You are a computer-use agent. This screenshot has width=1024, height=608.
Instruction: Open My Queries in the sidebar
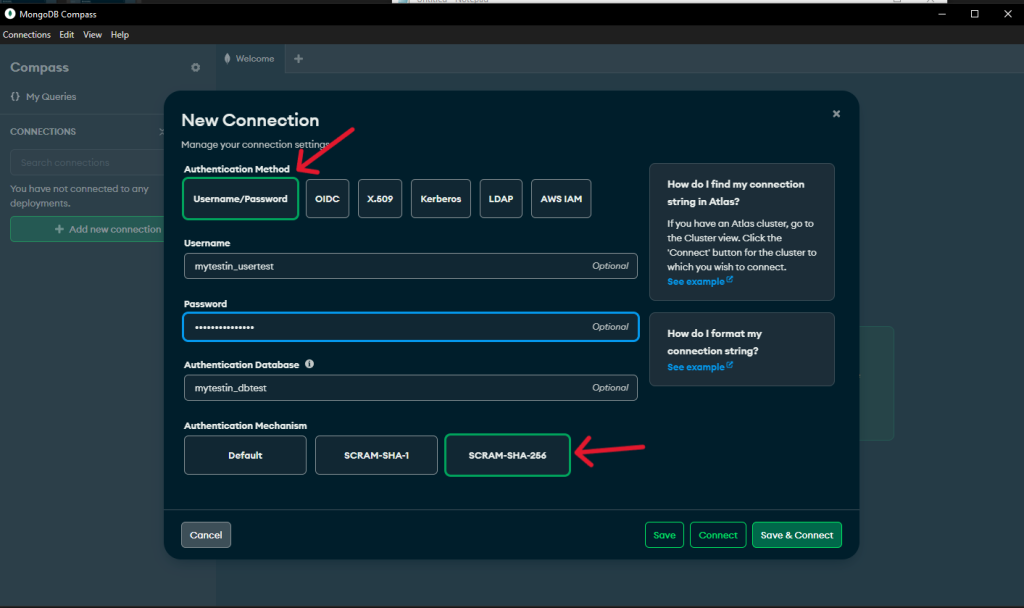coord(51,97)
